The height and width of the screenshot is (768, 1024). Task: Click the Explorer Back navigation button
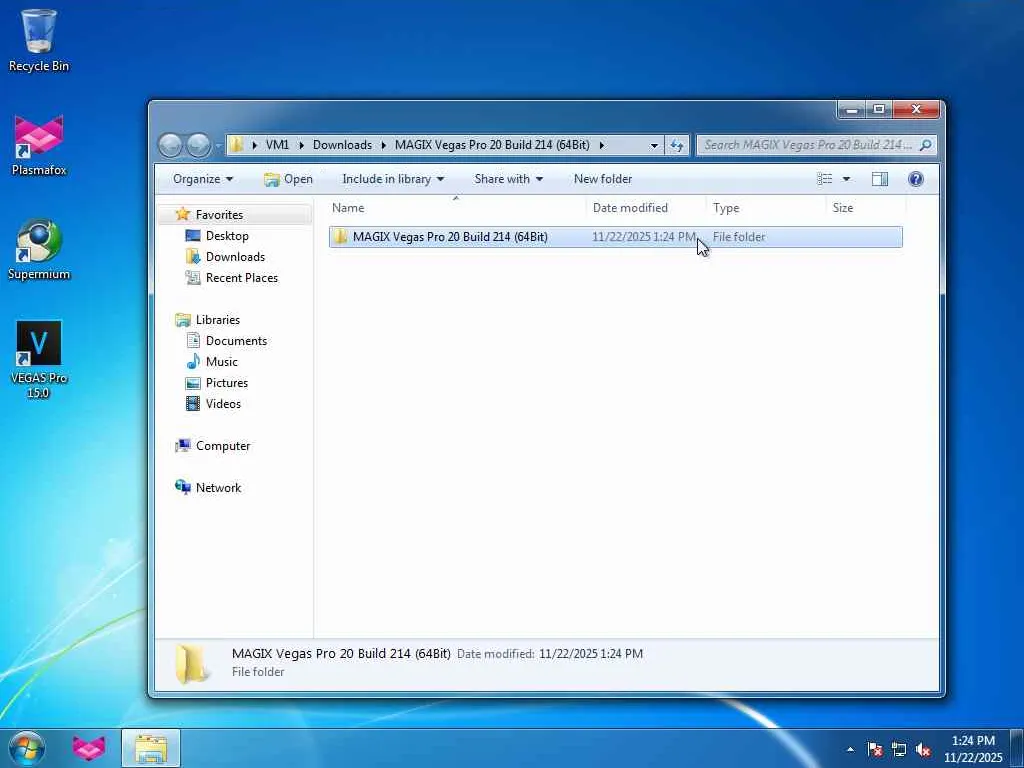(170, 145)
